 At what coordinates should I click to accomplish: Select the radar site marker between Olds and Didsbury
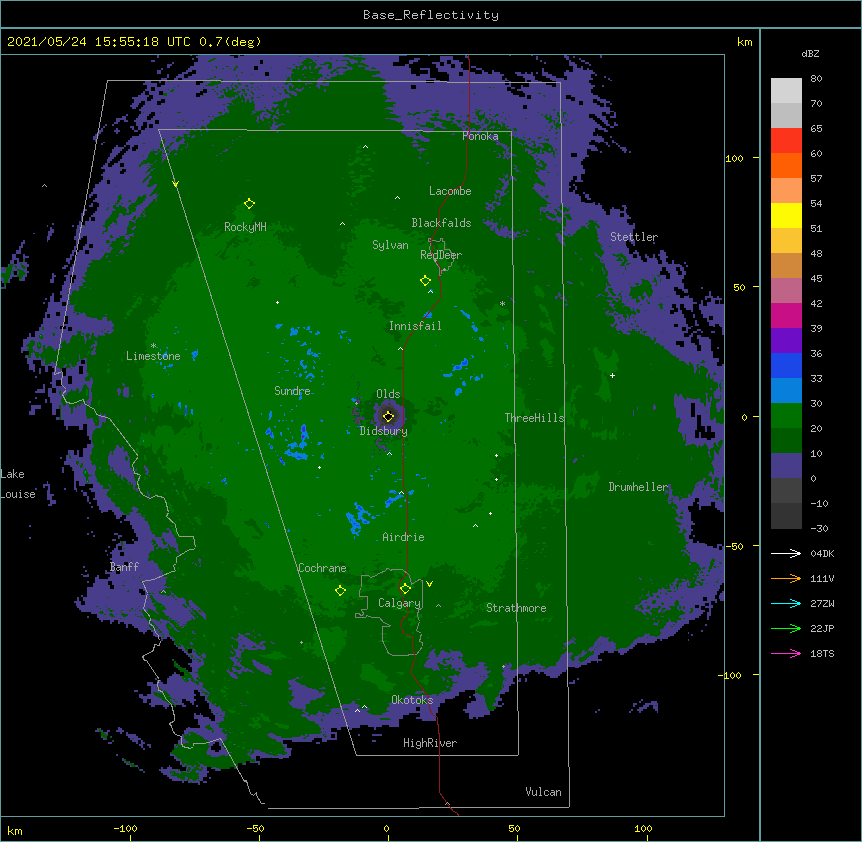388,416
